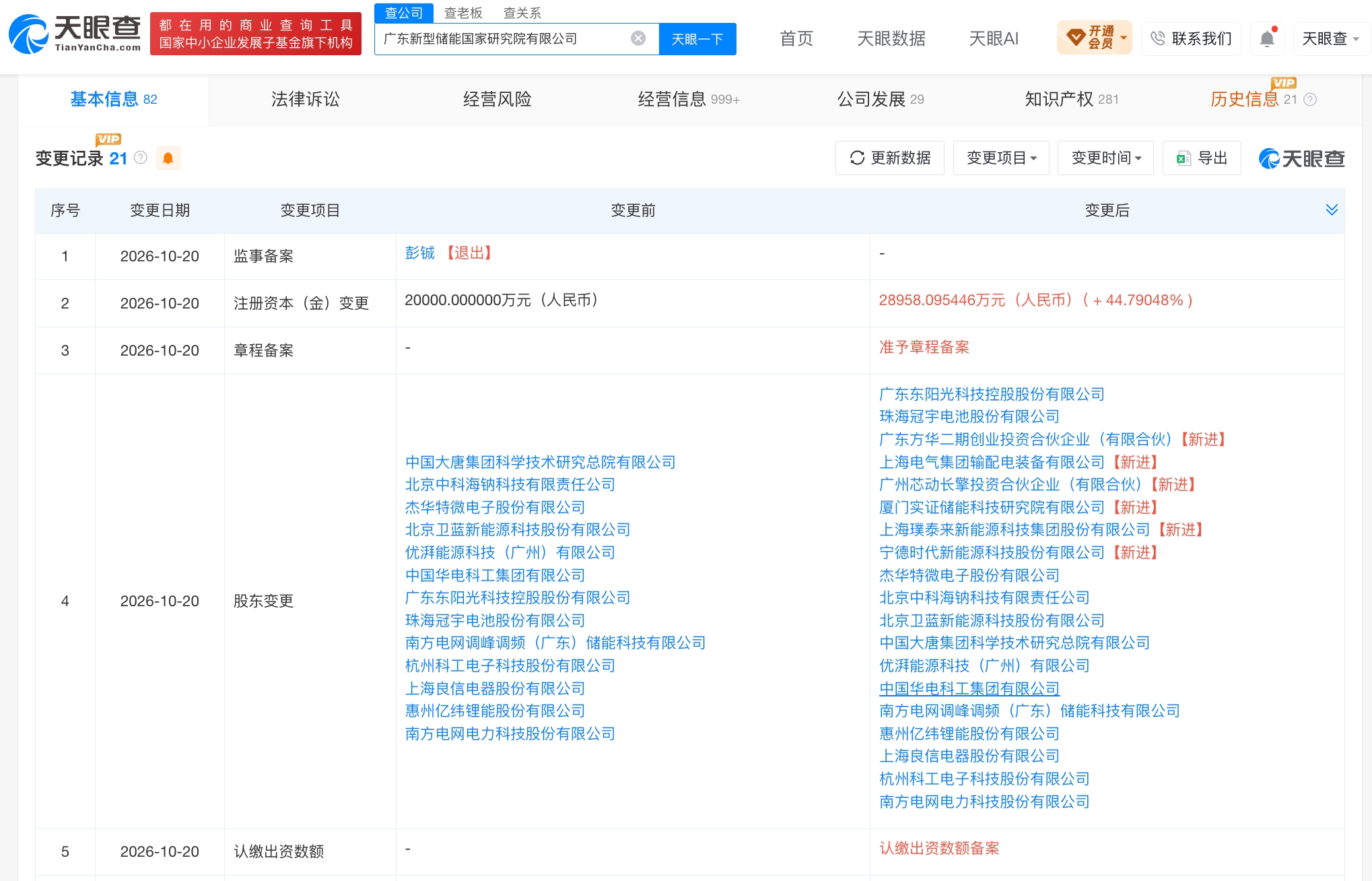The image size is (1372, 881).
Task: Expand the table with the double chevron
Action: [1332, 209]
